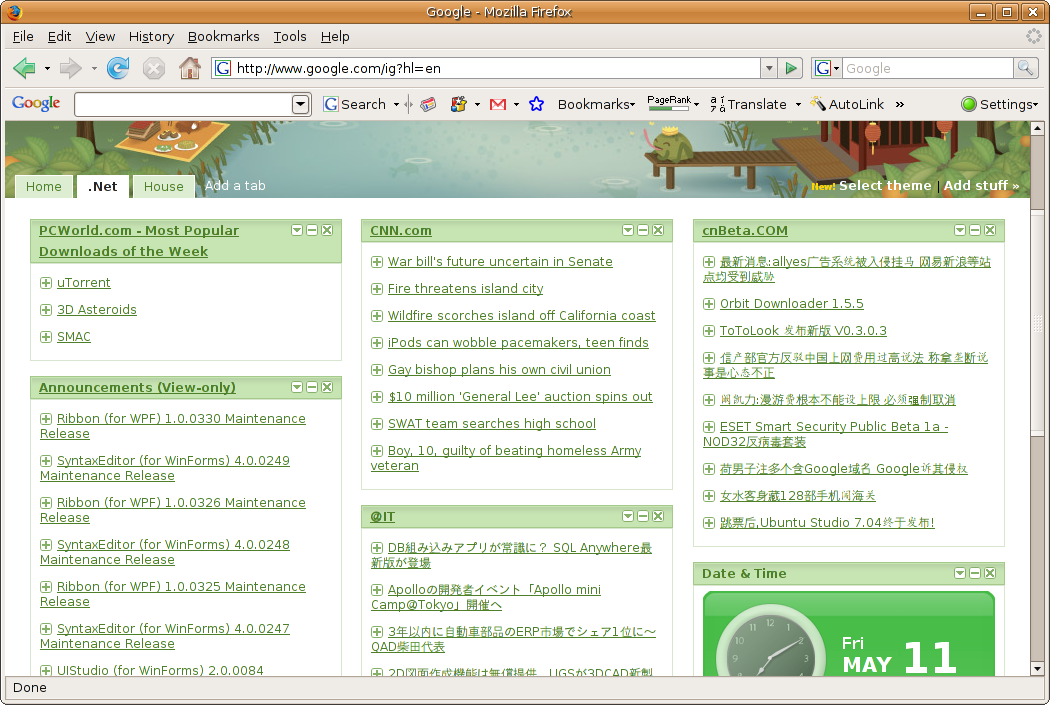
Task: Click the colorful toolbar button icon before Gmail
Action: click(459, 104)
